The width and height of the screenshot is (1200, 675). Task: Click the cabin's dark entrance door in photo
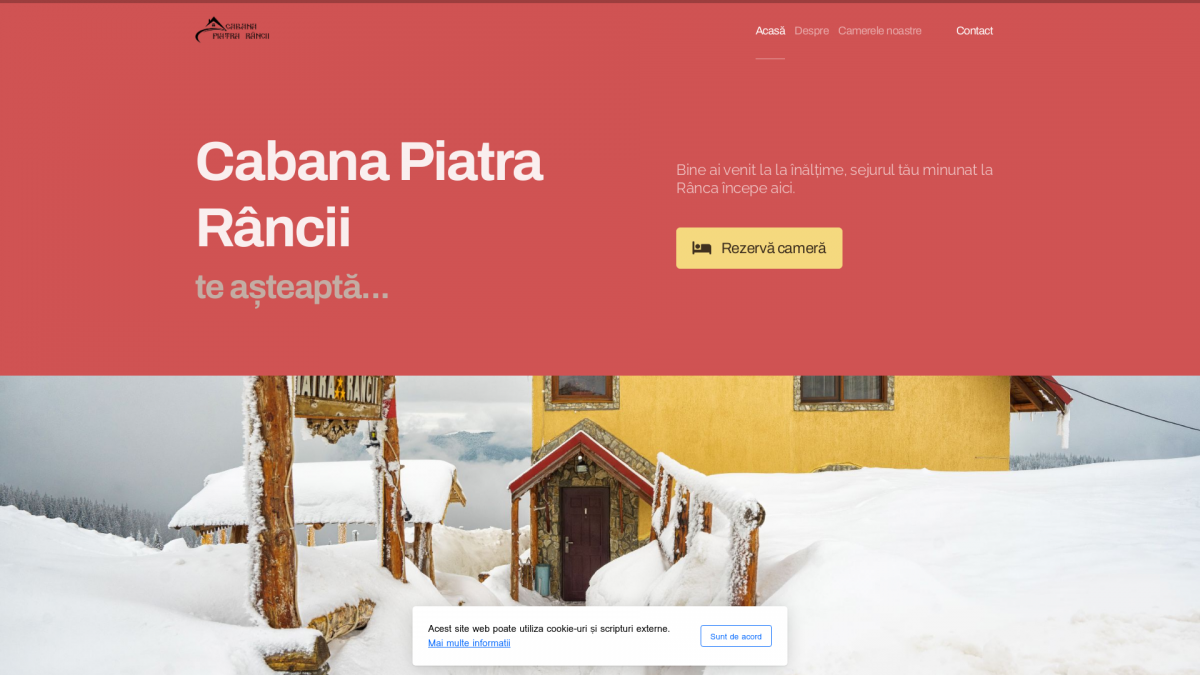(585, 542)
